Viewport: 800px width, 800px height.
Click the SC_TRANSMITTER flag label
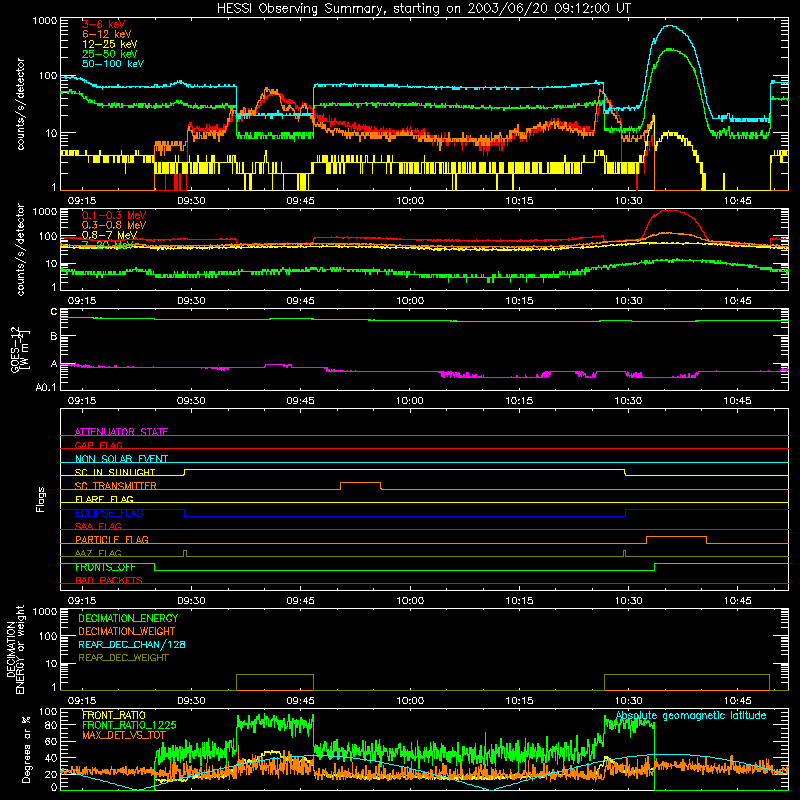(x=116, y=485)
